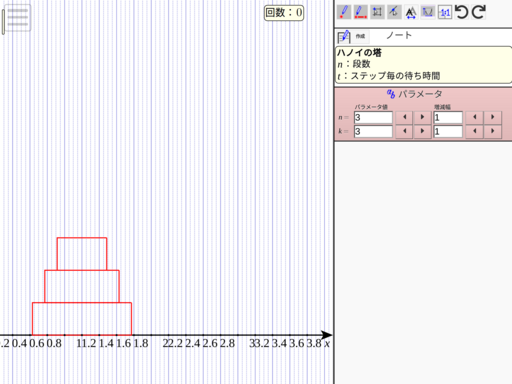The height and width of the screenshot is (384, 512).
Task: Select the point-on-line tool
Action: click(x=394, y=12)
